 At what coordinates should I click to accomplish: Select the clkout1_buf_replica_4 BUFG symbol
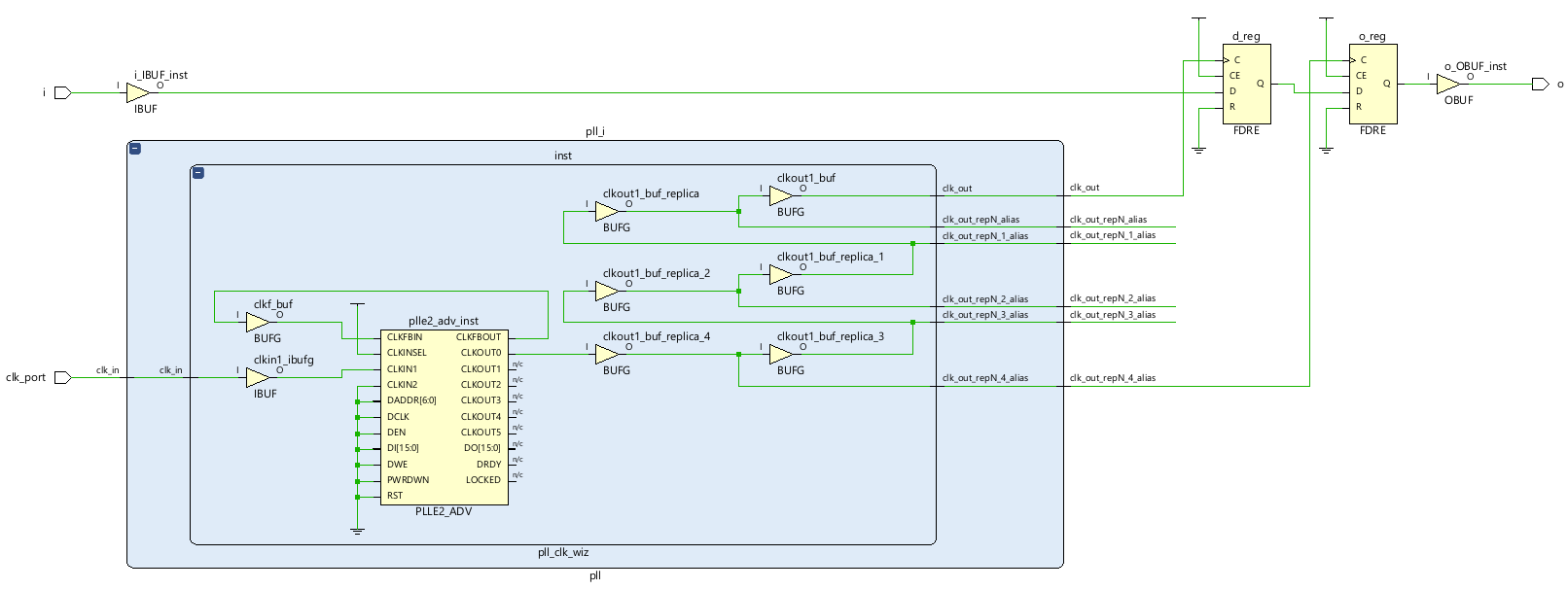click(607, 354)
